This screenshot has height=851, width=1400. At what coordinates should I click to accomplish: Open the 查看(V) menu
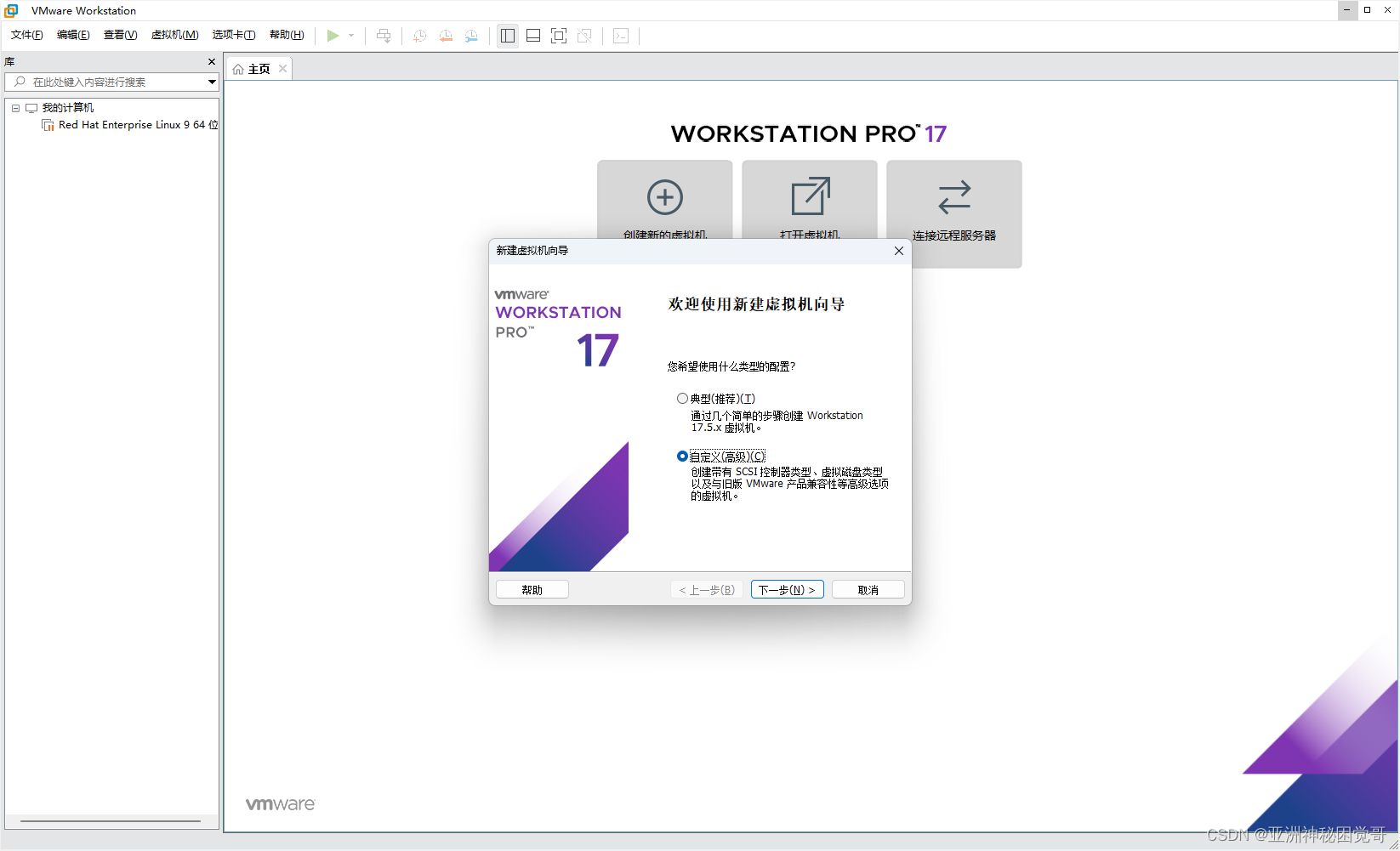120,35
